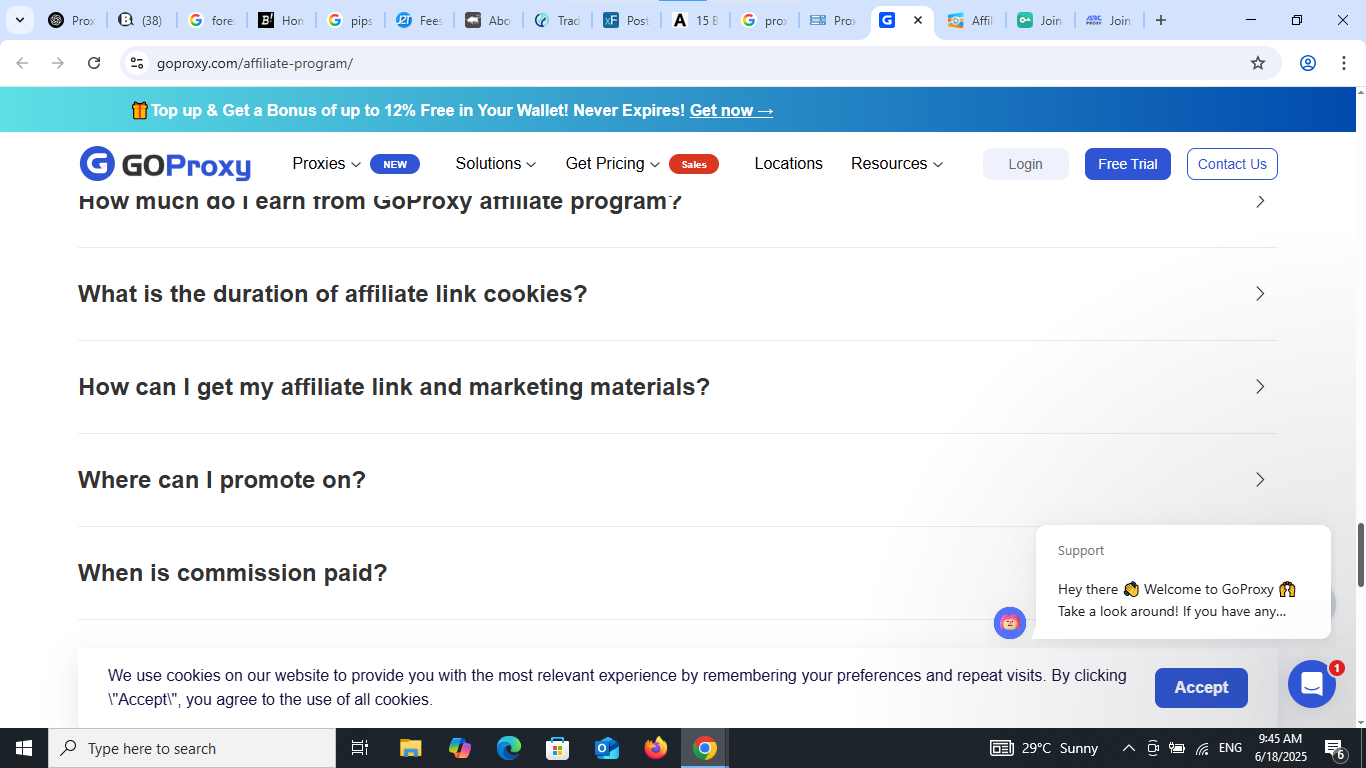
Task: Click the network Wi-Fi tray icon
Action: click(x=1202, y=748)
